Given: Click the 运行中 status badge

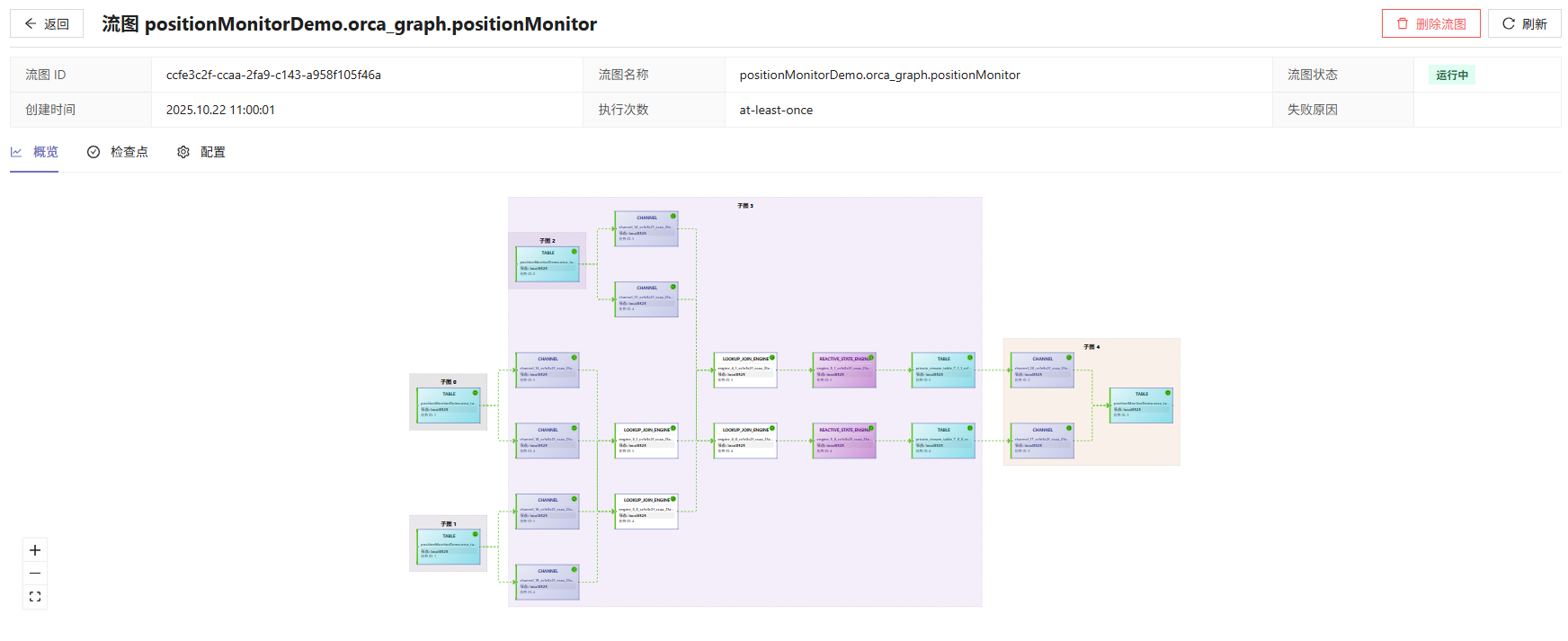Looking at the screenshot, I should 1451,75.
